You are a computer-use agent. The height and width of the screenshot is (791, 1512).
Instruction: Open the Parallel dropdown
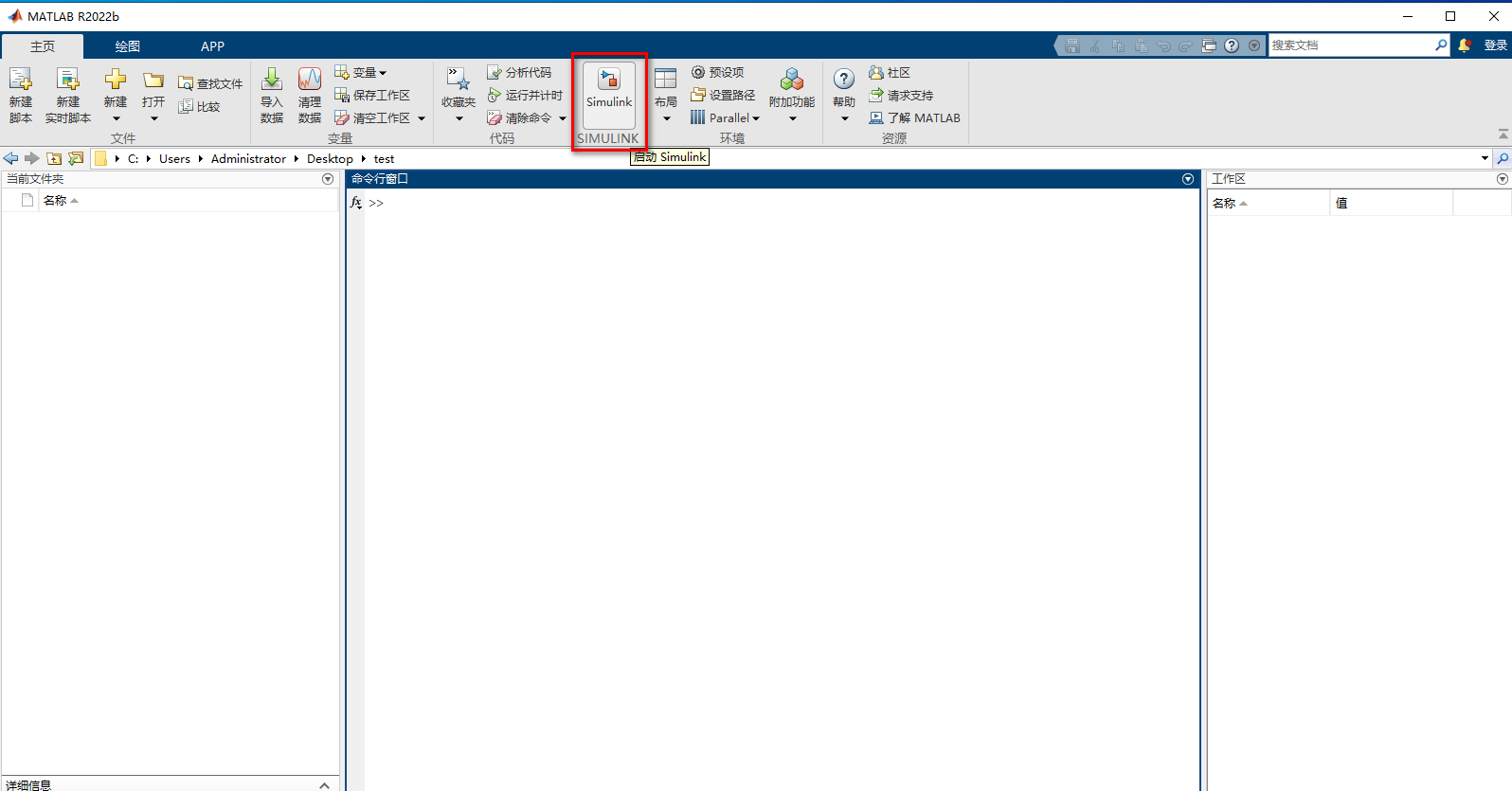725,118
